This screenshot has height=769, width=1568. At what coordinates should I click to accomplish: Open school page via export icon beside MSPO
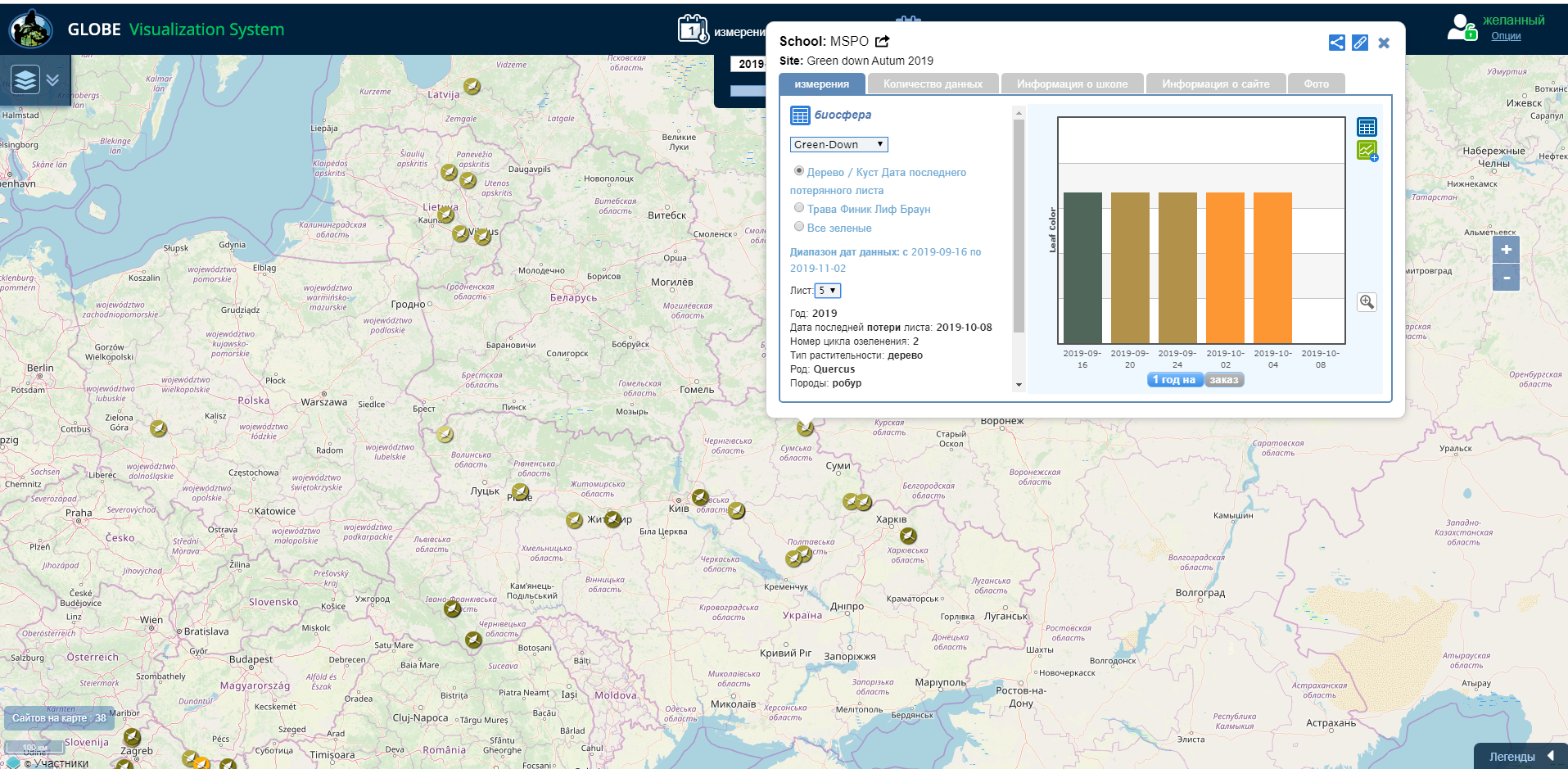882,42
